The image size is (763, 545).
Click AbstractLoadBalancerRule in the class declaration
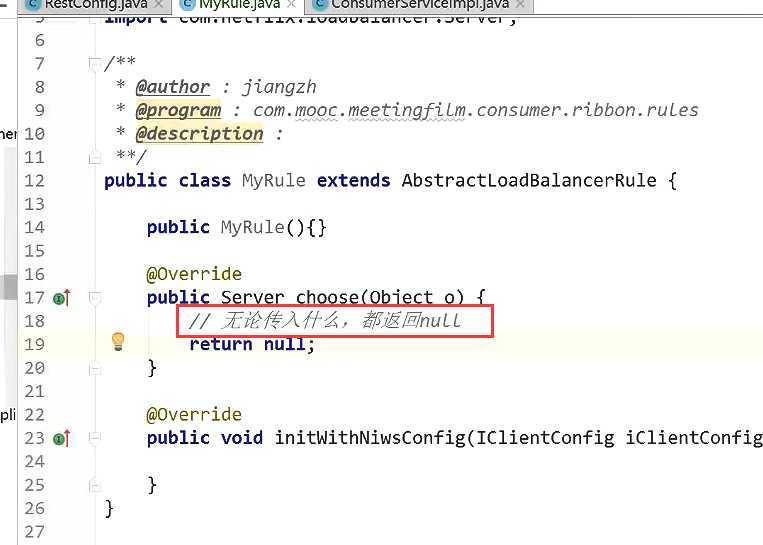click(x=529, y=181)
